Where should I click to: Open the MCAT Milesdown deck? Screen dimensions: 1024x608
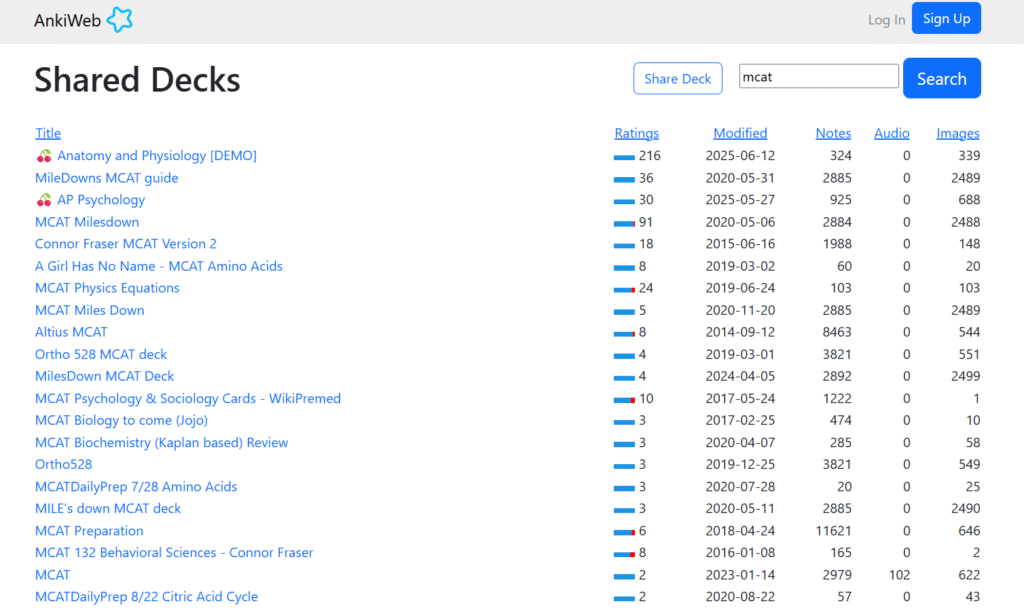[x=87, y=222]
